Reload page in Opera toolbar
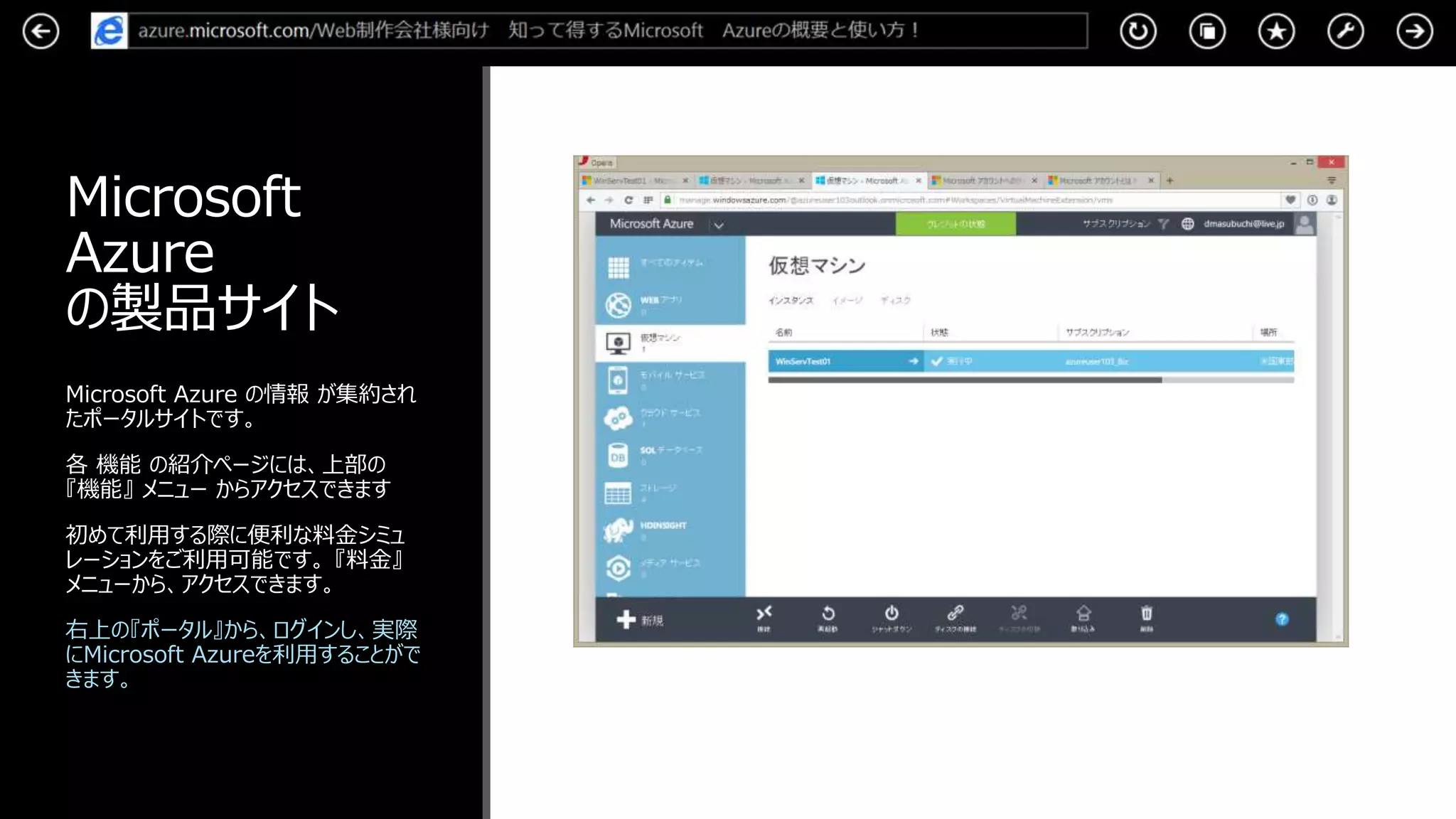The image size is (1456, 819). [628, 200]
